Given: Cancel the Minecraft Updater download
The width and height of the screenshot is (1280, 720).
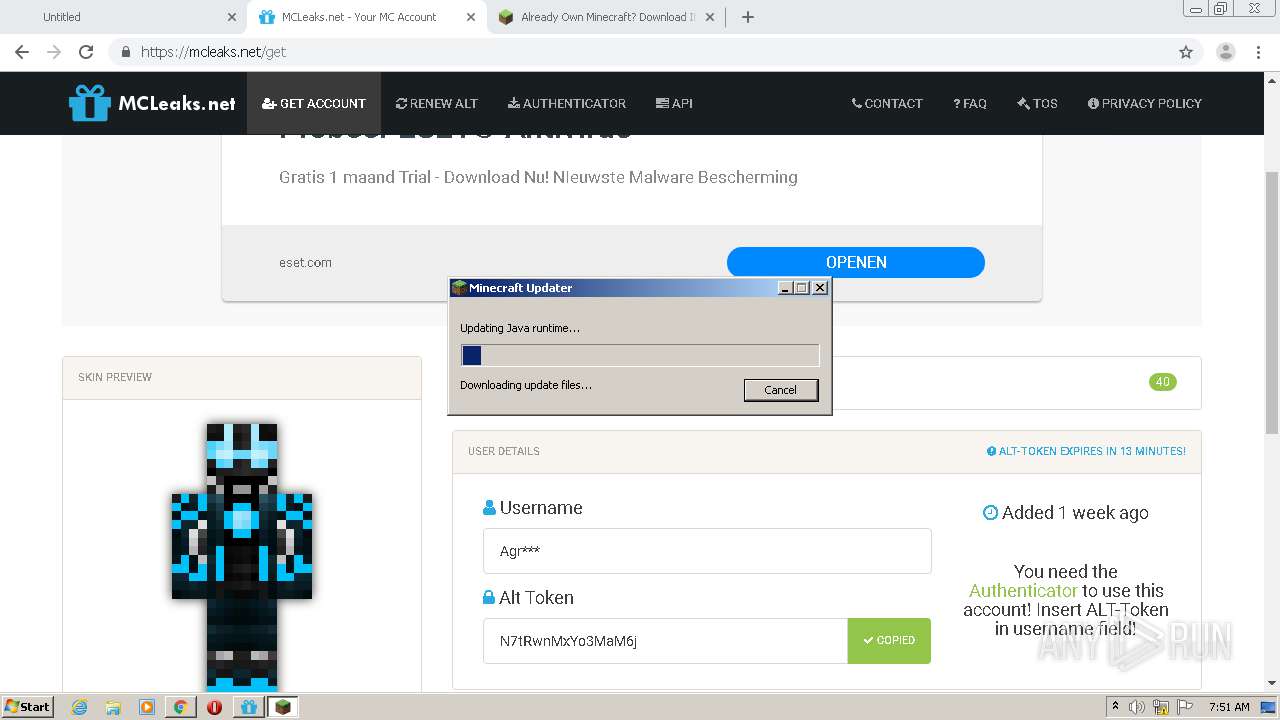Looking at the screenshot, I should click(781, 390).
